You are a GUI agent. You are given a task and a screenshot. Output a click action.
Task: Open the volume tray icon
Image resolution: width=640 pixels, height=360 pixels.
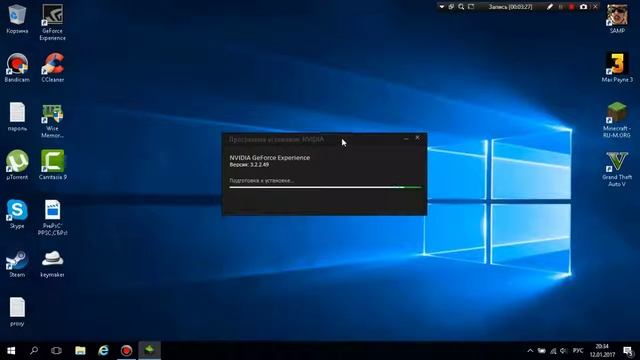pos(564,351)
